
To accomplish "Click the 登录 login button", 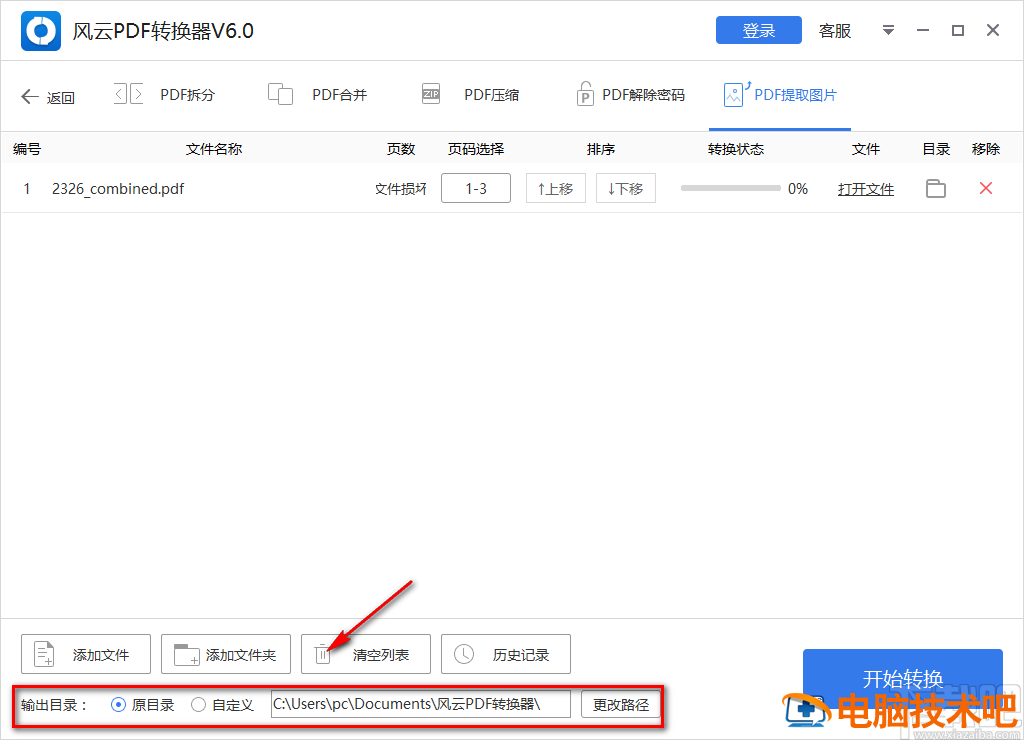I will [758, 30].
